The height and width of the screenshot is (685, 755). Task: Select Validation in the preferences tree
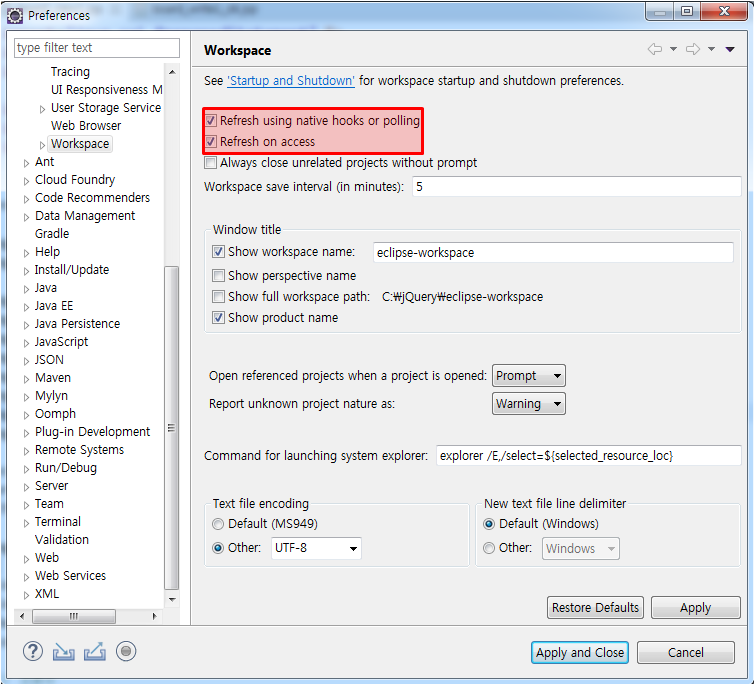pyautogui.click(x=62, y=540)
